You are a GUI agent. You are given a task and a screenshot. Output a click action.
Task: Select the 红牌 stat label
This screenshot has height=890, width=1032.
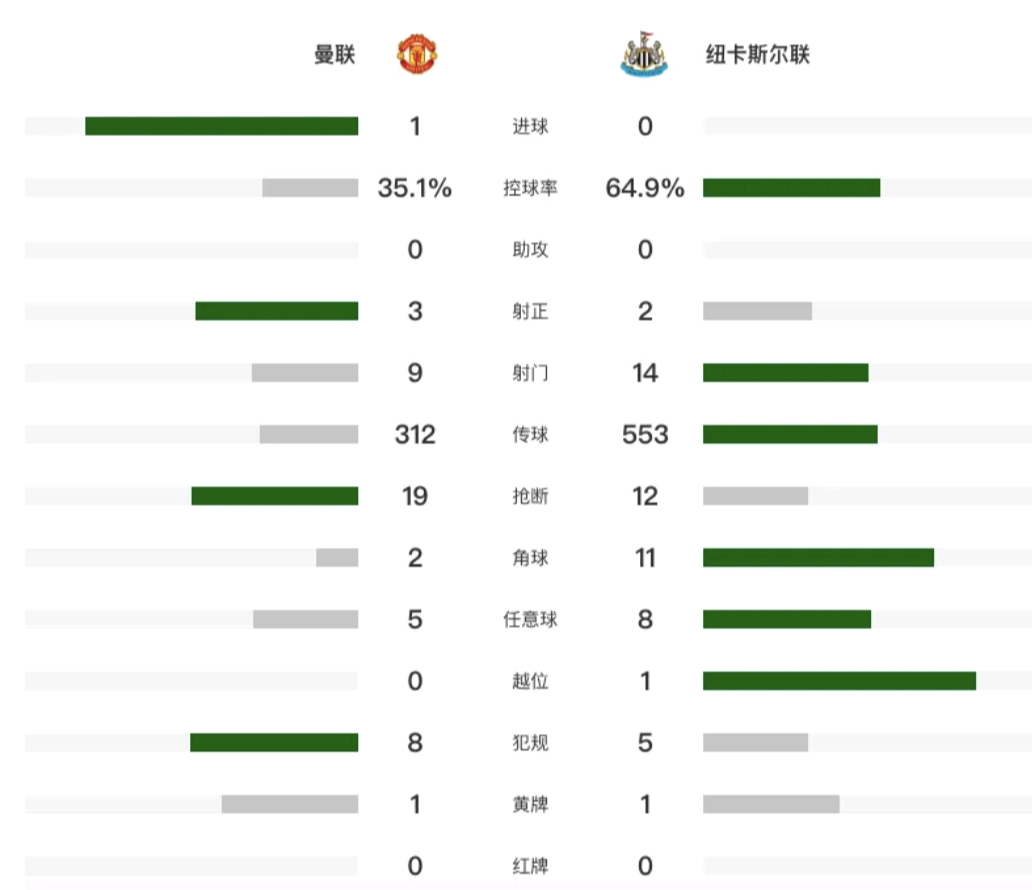pyautogui.click(x=530, y=866)
